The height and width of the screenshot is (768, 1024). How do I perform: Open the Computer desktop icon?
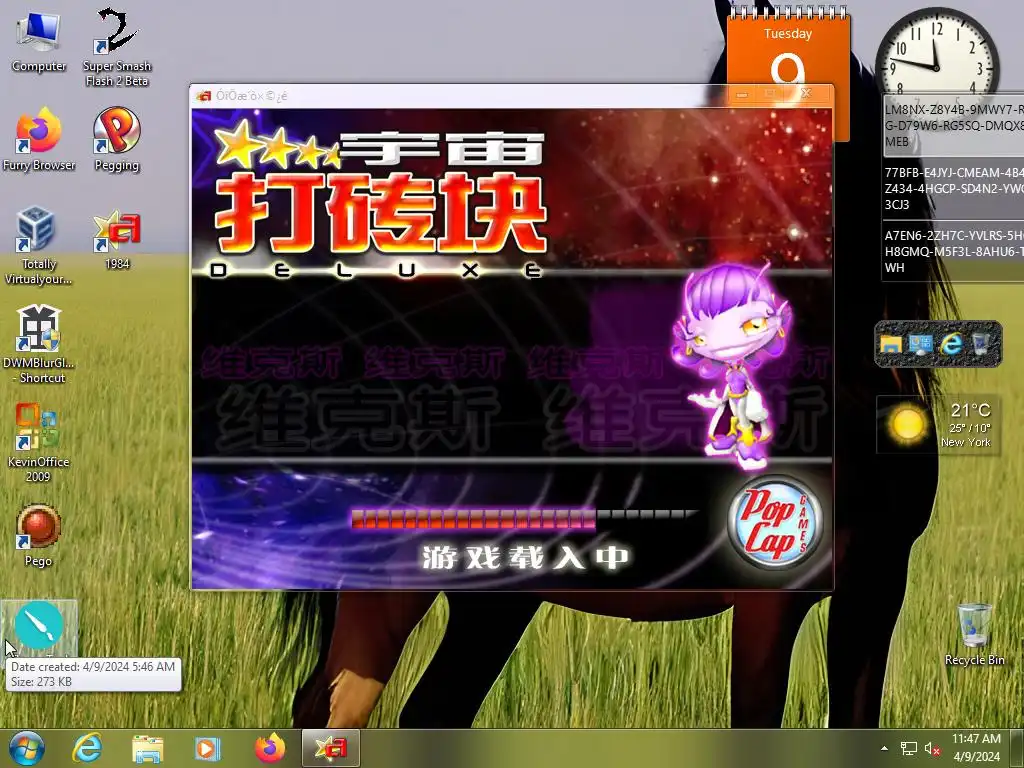tap(39, 42)
